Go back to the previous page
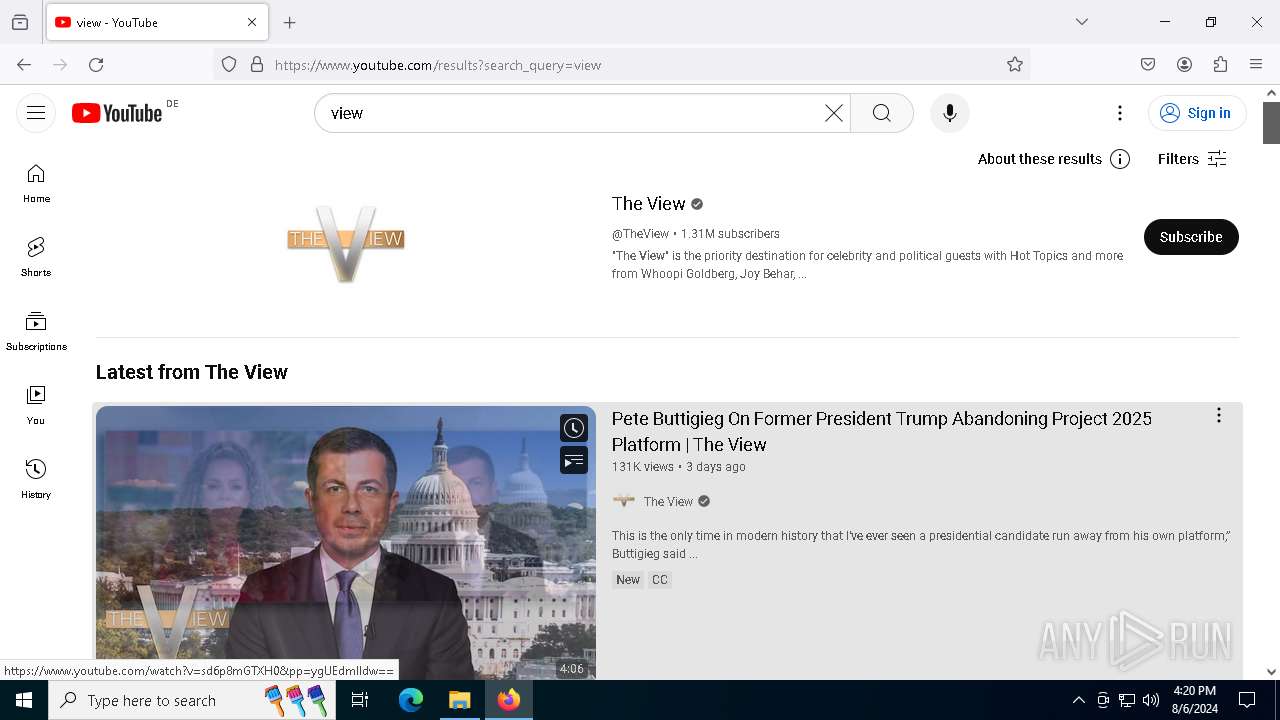Screen dimensions: 1280x720 pos(24,65)
